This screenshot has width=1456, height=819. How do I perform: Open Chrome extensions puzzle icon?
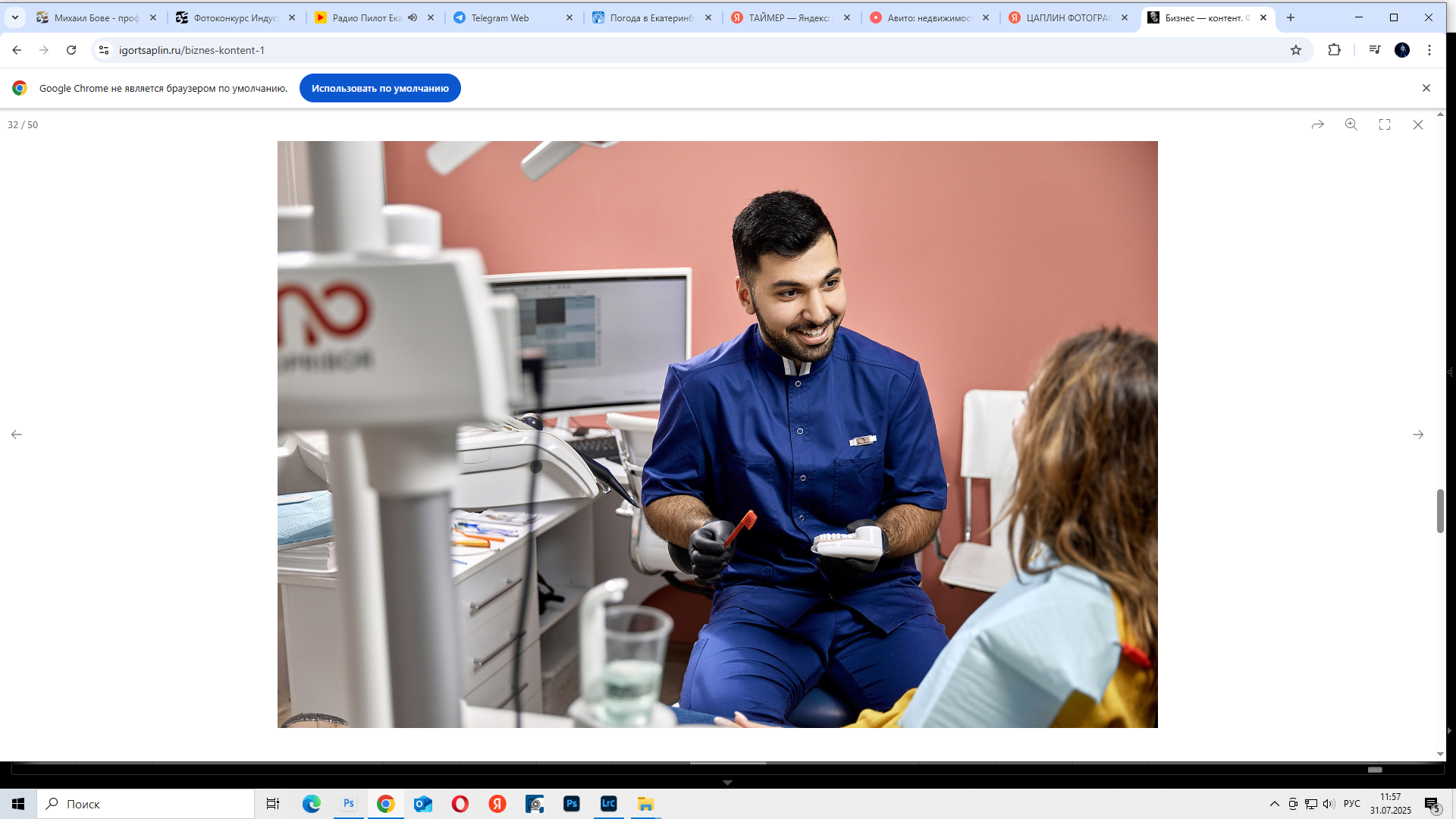pyautogui.click(x=1335, y=50)
